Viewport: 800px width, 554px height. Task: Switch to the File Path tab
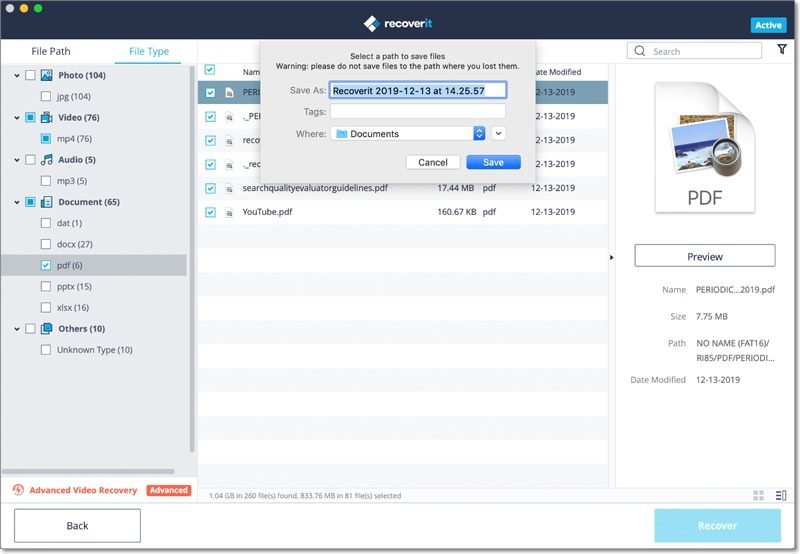[x=51, y=51]
